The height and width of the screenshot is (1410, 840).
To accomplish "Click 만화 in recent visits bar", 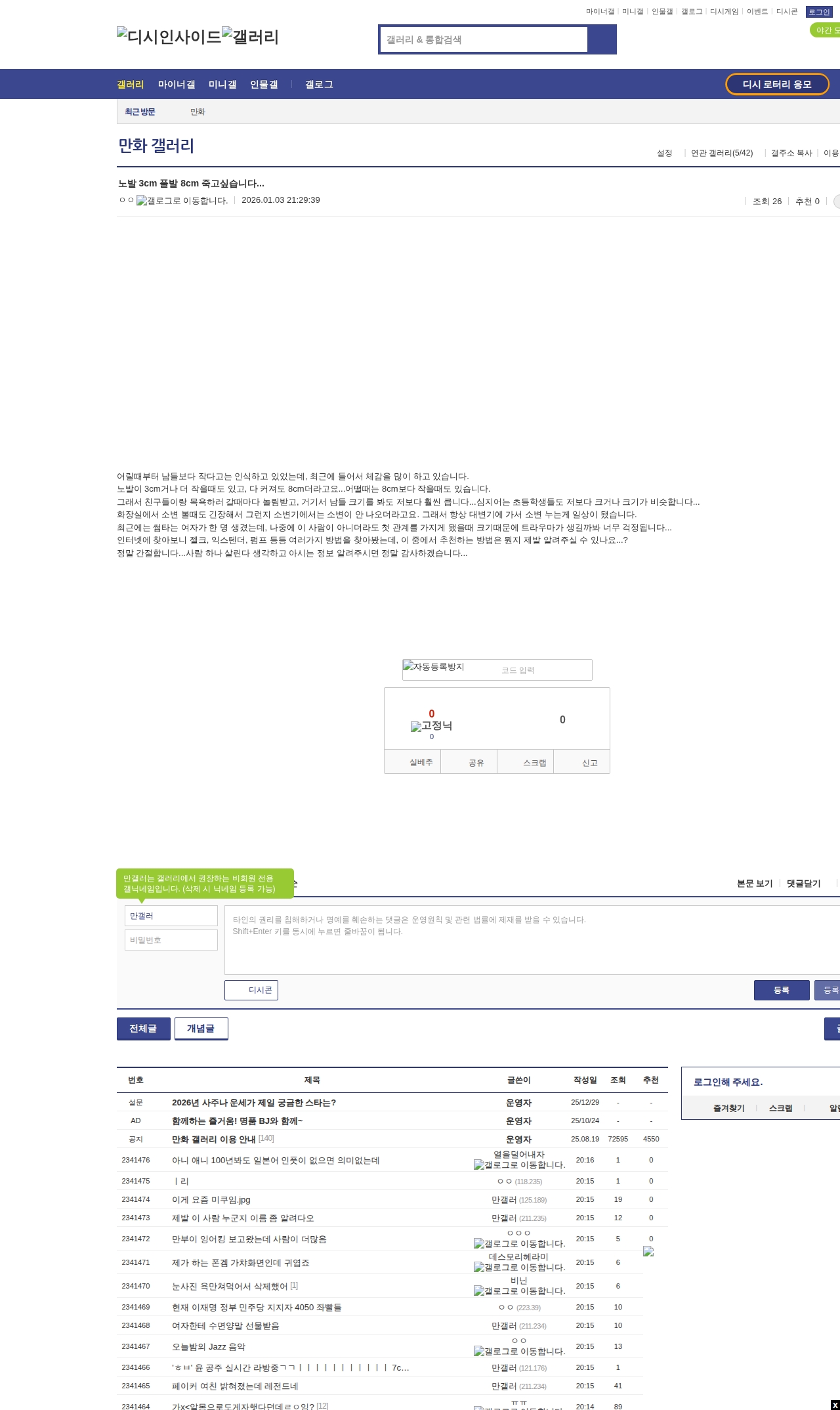I will pyautogui.click(x=198, y=112).
